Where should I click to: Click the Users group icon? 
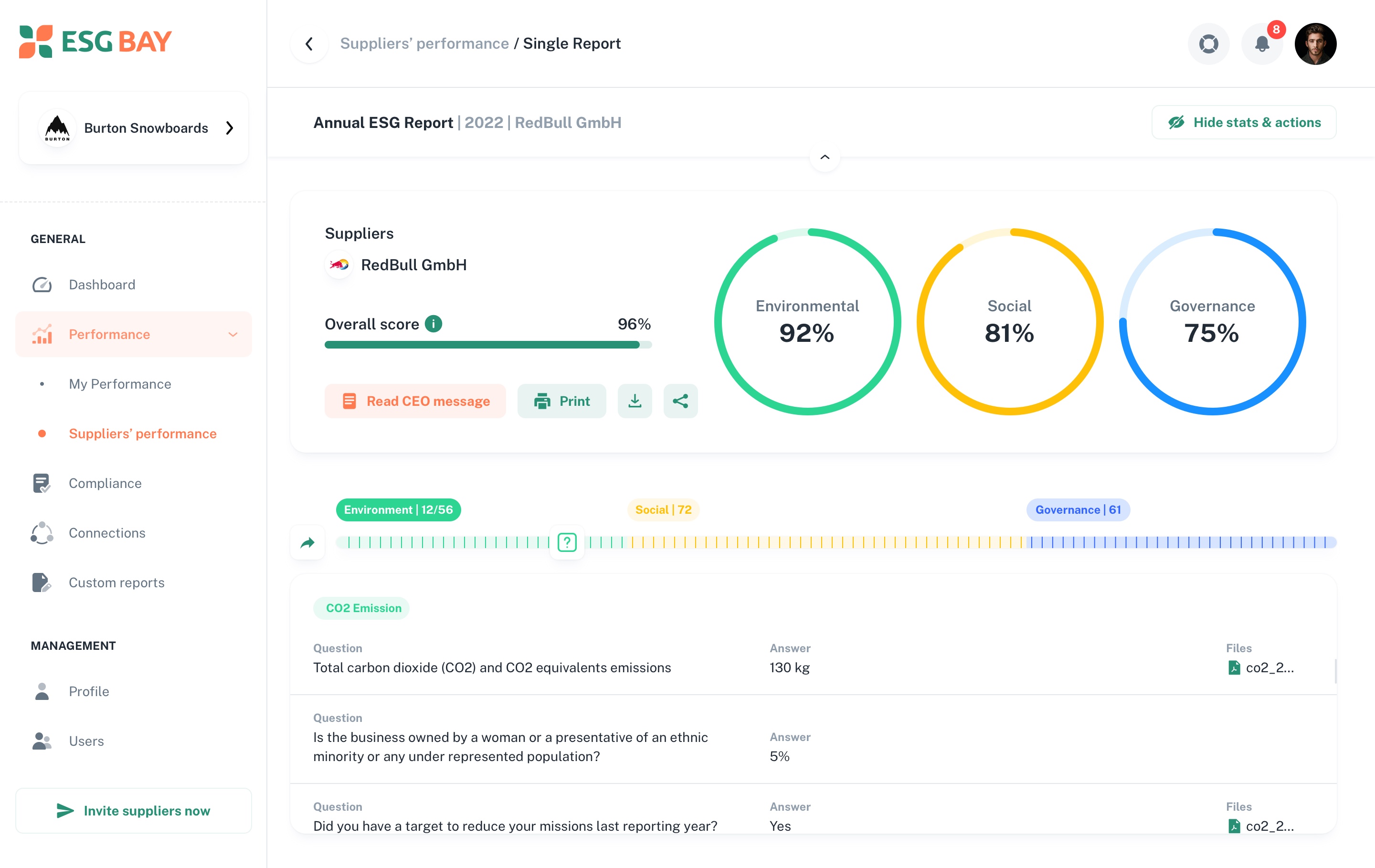pyautogui.click(x=42, y=741)
